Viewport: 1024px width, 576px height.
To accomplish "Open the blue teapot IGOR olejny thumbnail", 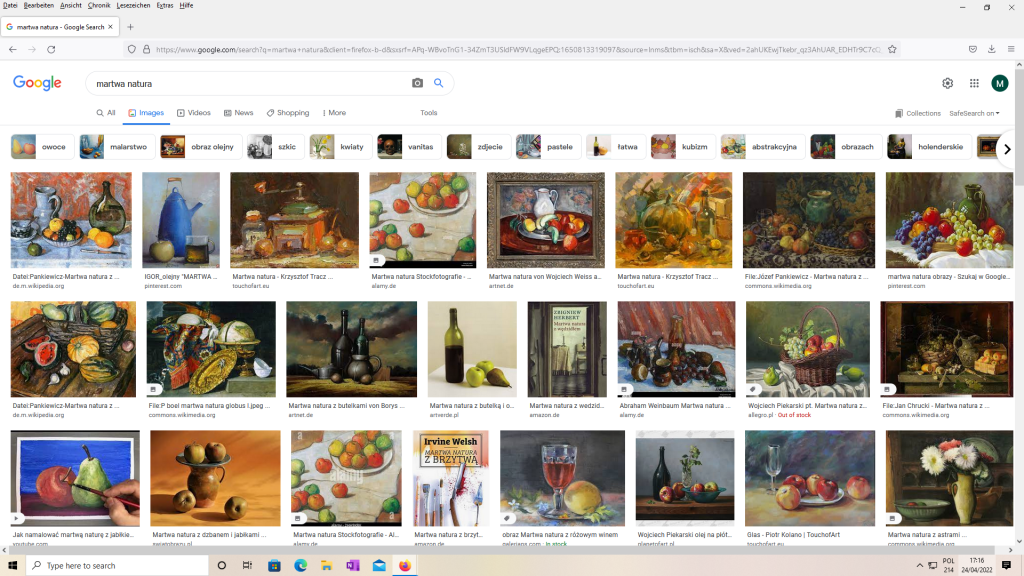I will coord(180,220).
